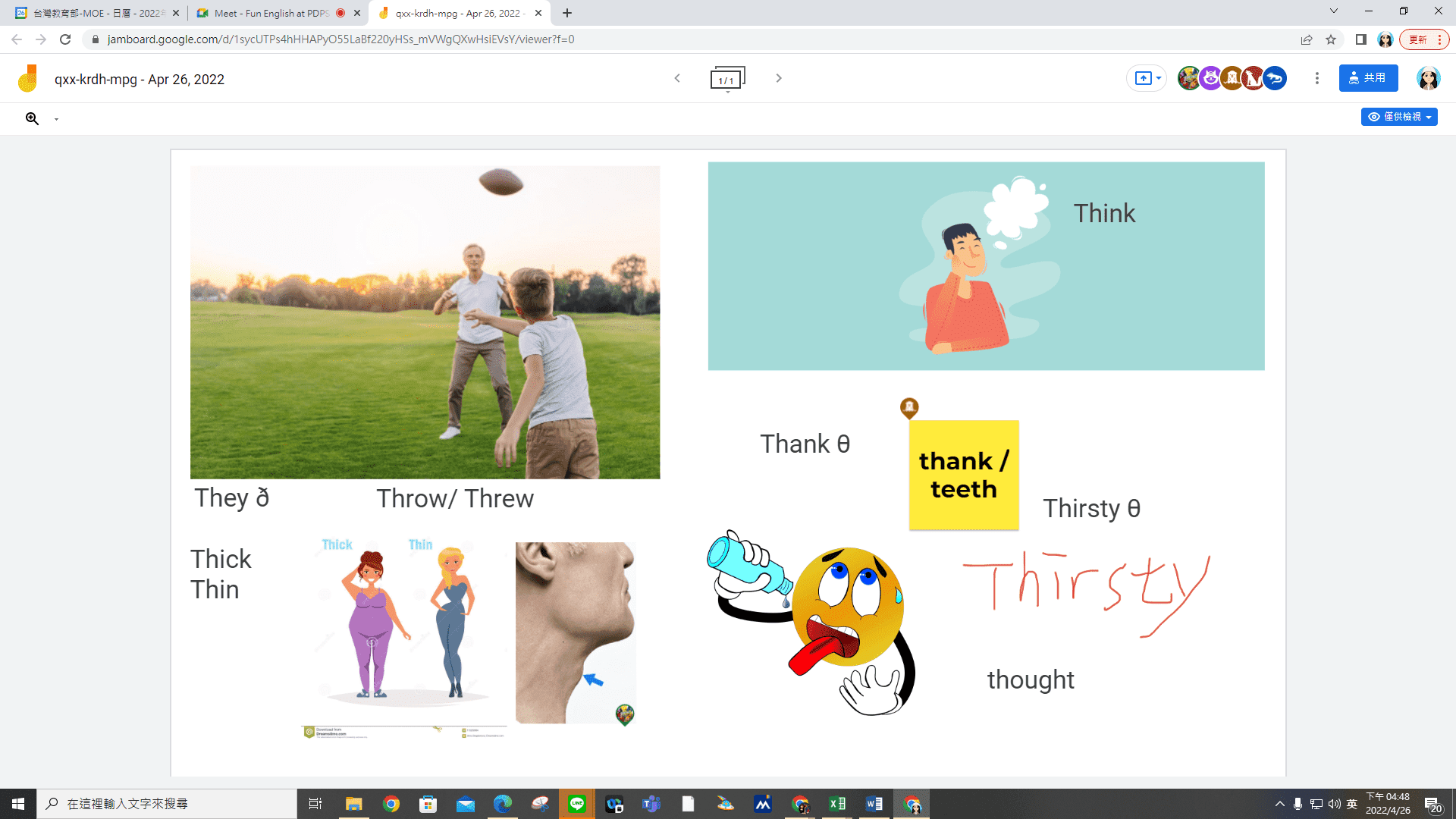Click the orange collaborator avatar
This screenshot has height=819, width=1456.
click(x=1232, y=78)
